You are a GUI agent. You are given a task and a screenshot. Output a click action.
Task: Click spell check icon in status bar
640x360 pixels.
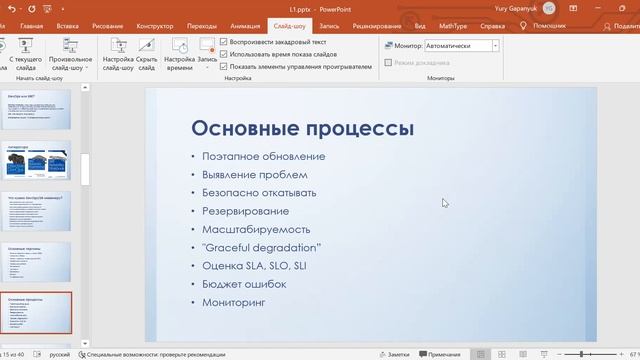pyautogui.click(x=37, y=354)
